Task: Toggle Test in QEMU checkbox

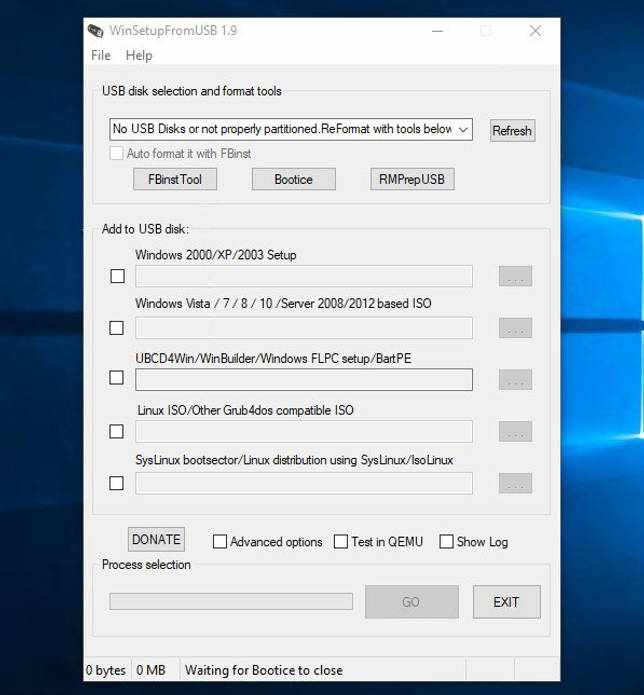Action: [340, 541]
